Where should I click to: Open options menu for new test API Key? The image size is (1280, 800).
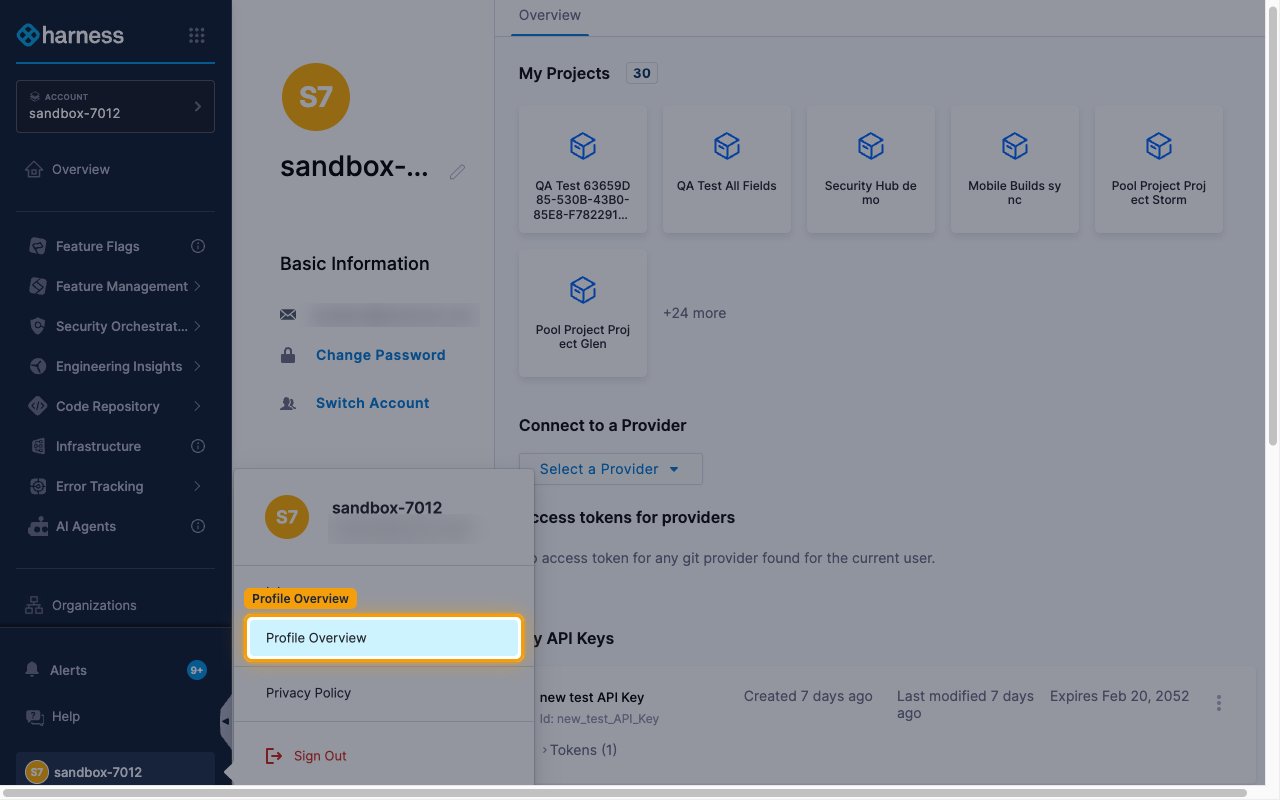pyautogui.click(x=1219, y=703)
